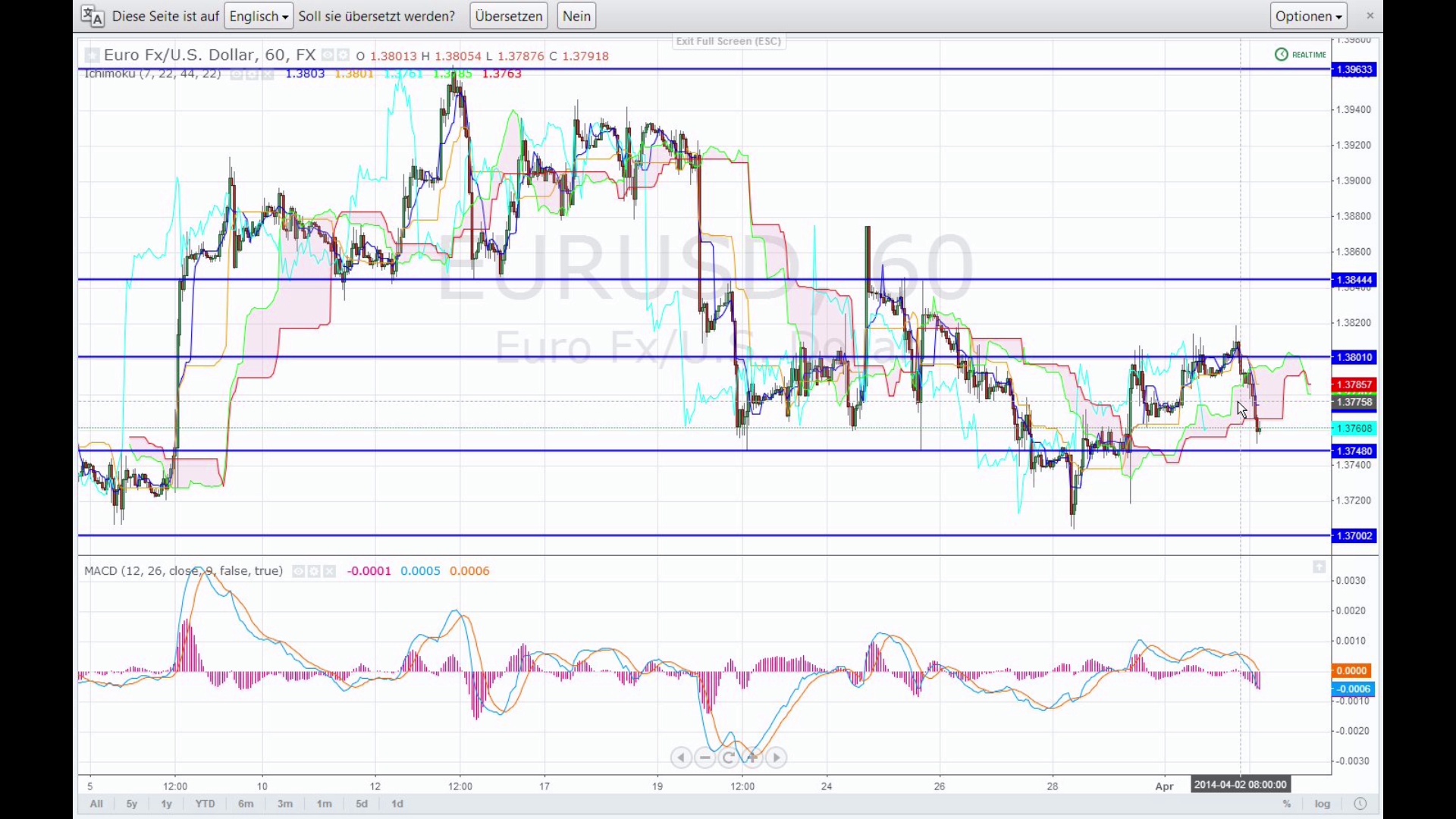Zoom out chart with minus button

[x=705, y=758]
